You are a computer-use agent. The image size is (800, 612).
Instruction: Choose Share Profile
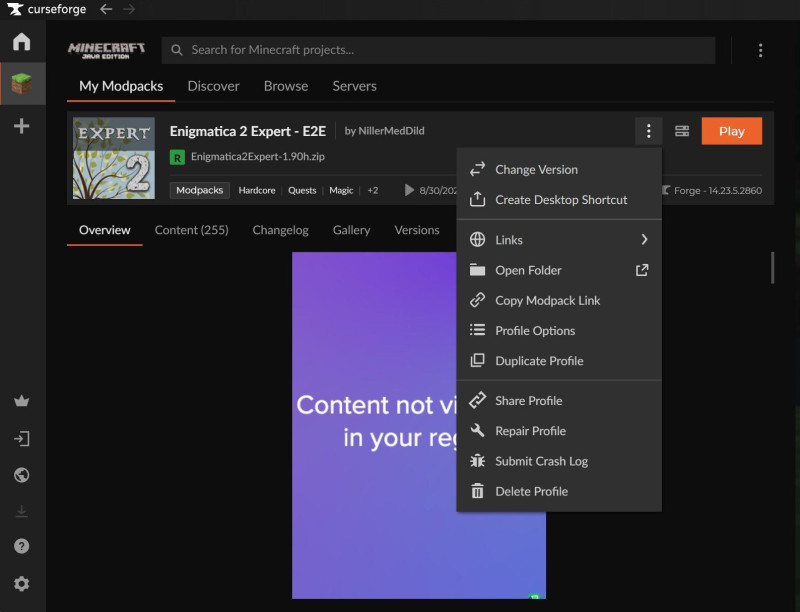[559, 401]
